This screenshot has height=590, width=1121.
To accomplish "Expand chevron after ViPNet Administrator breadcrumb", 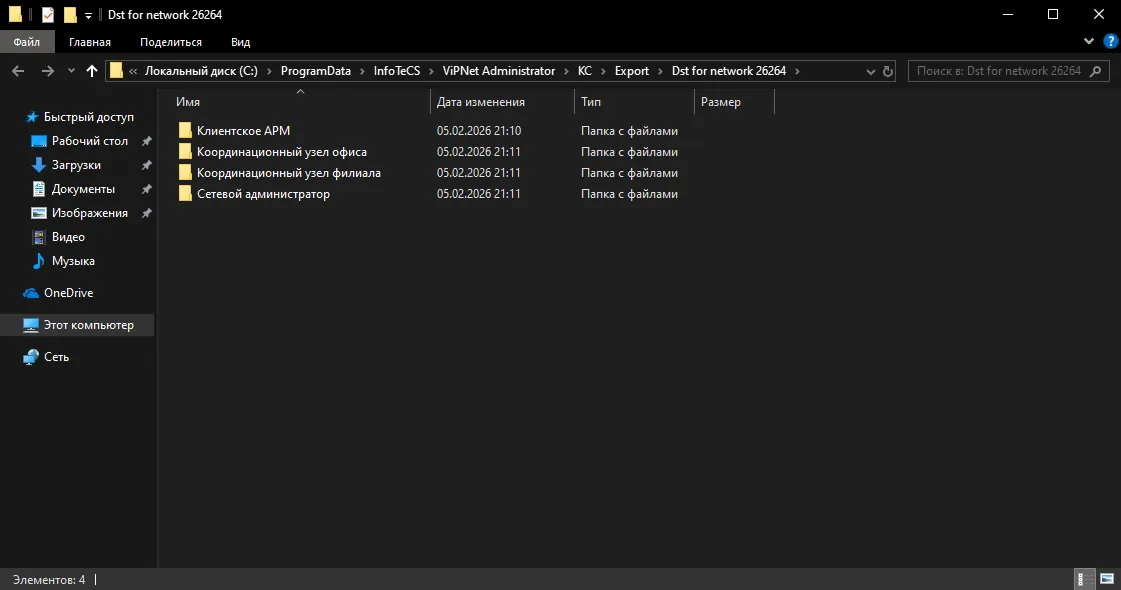I will [566, 71].
